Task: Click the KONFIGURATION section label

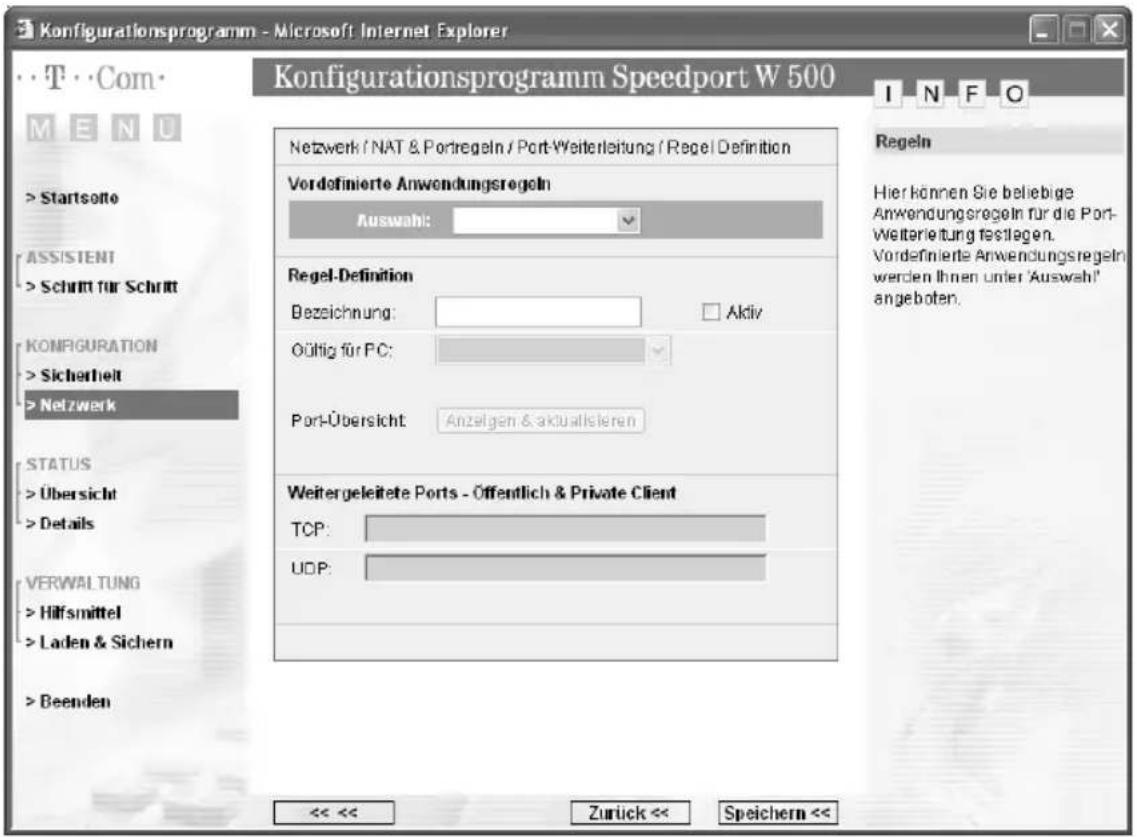Action: pyautogui.click(x=91, y=346)
